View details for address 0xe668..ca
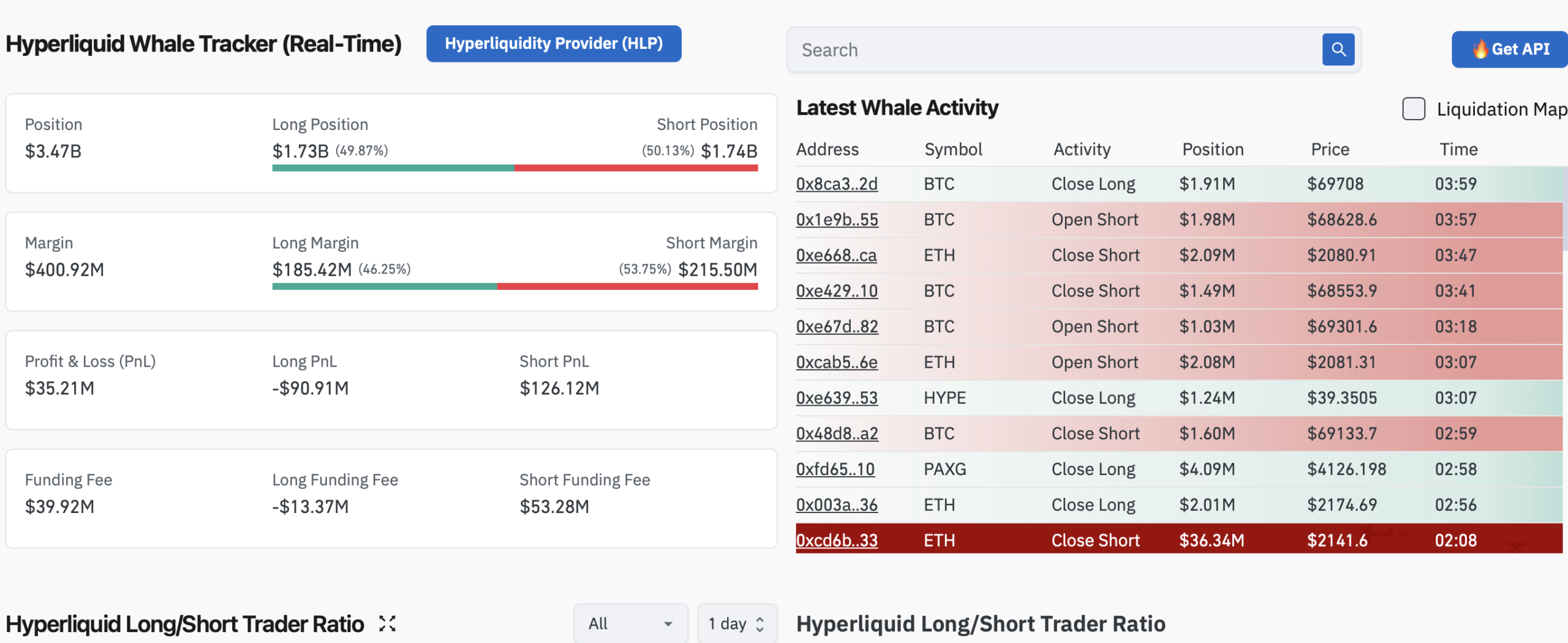Viewport: 1568px width, 643px height. [835, 255]
